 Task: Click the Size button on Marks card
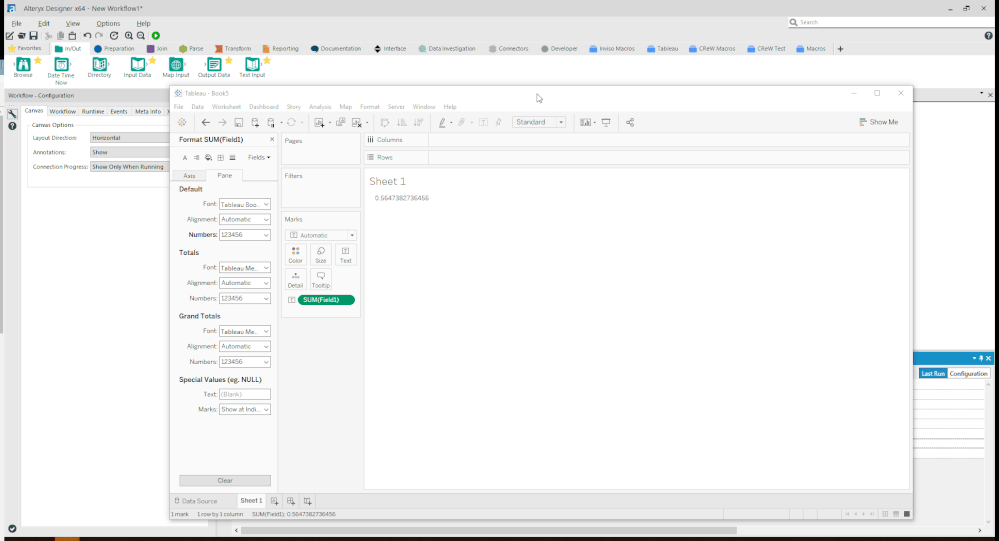(x=320, y=255)
